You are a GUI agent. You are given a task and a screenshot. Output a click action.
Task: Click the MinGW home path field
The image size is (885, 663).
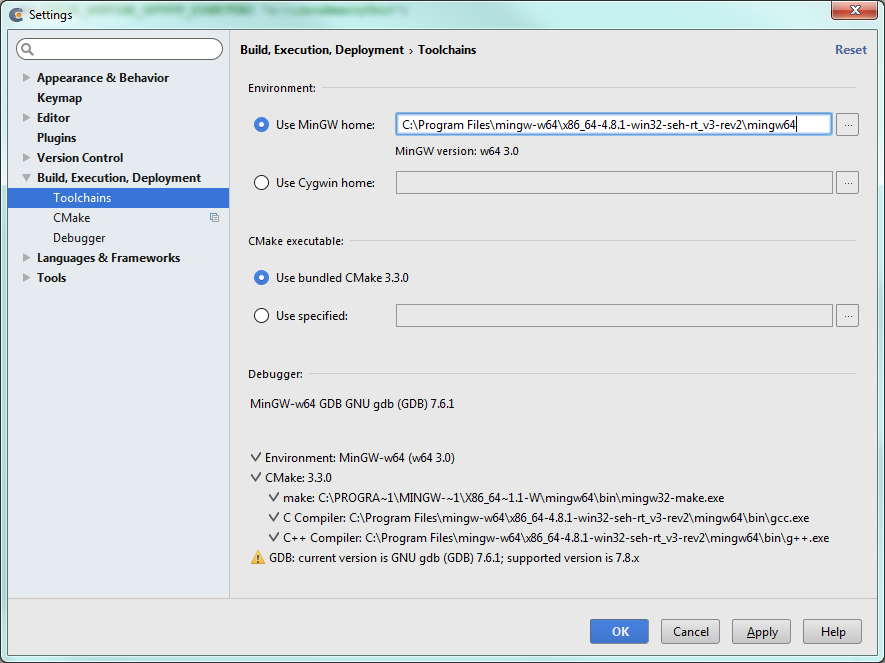614,125
